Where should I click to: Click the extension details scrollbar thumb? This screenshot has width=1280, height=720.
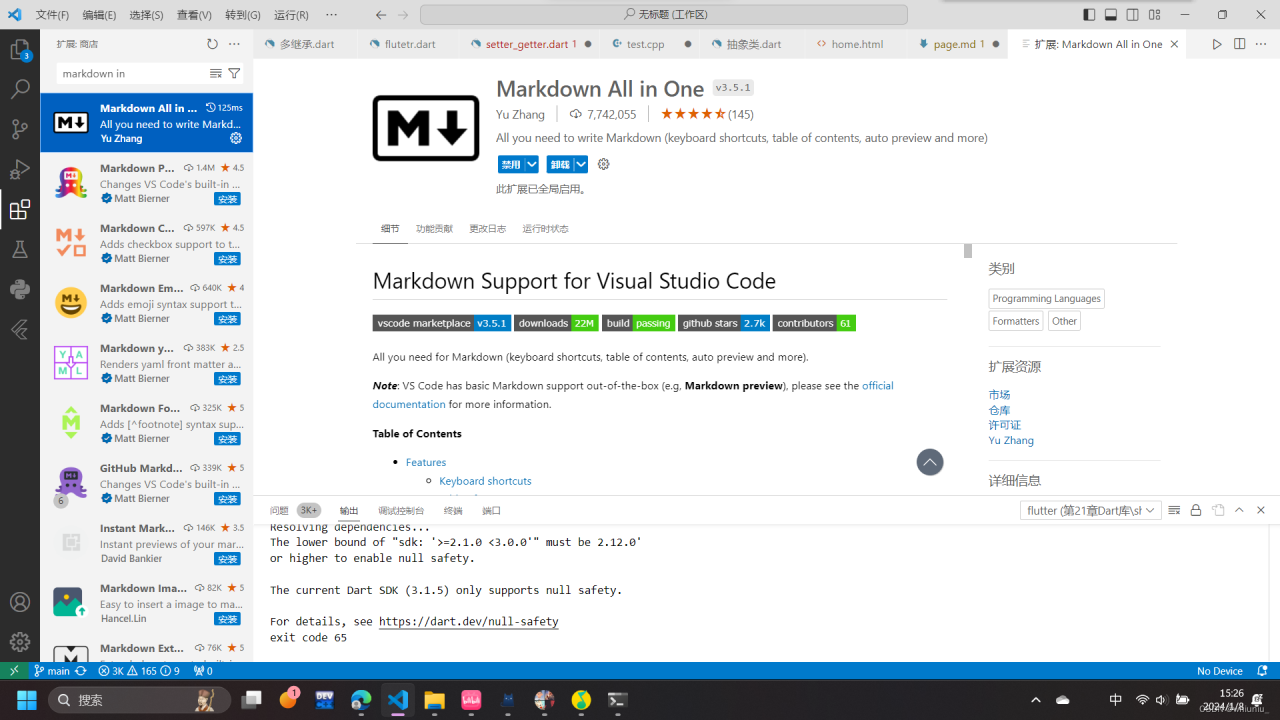968,251
